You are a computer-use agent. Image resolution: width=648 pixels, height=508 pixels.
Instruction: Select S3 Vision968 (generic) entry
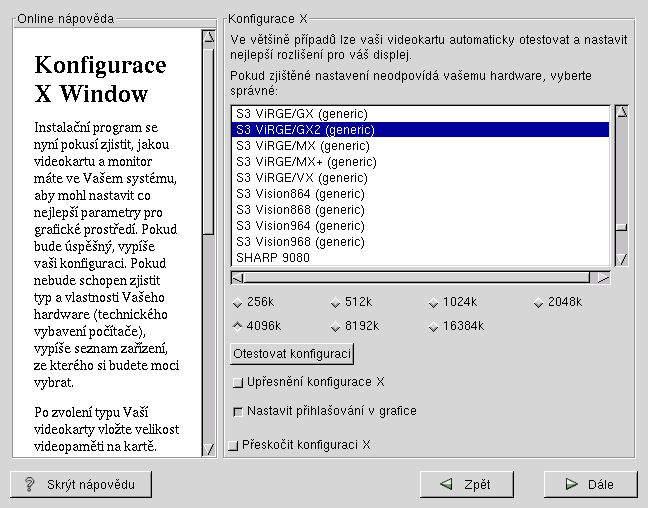click(300, 241)
